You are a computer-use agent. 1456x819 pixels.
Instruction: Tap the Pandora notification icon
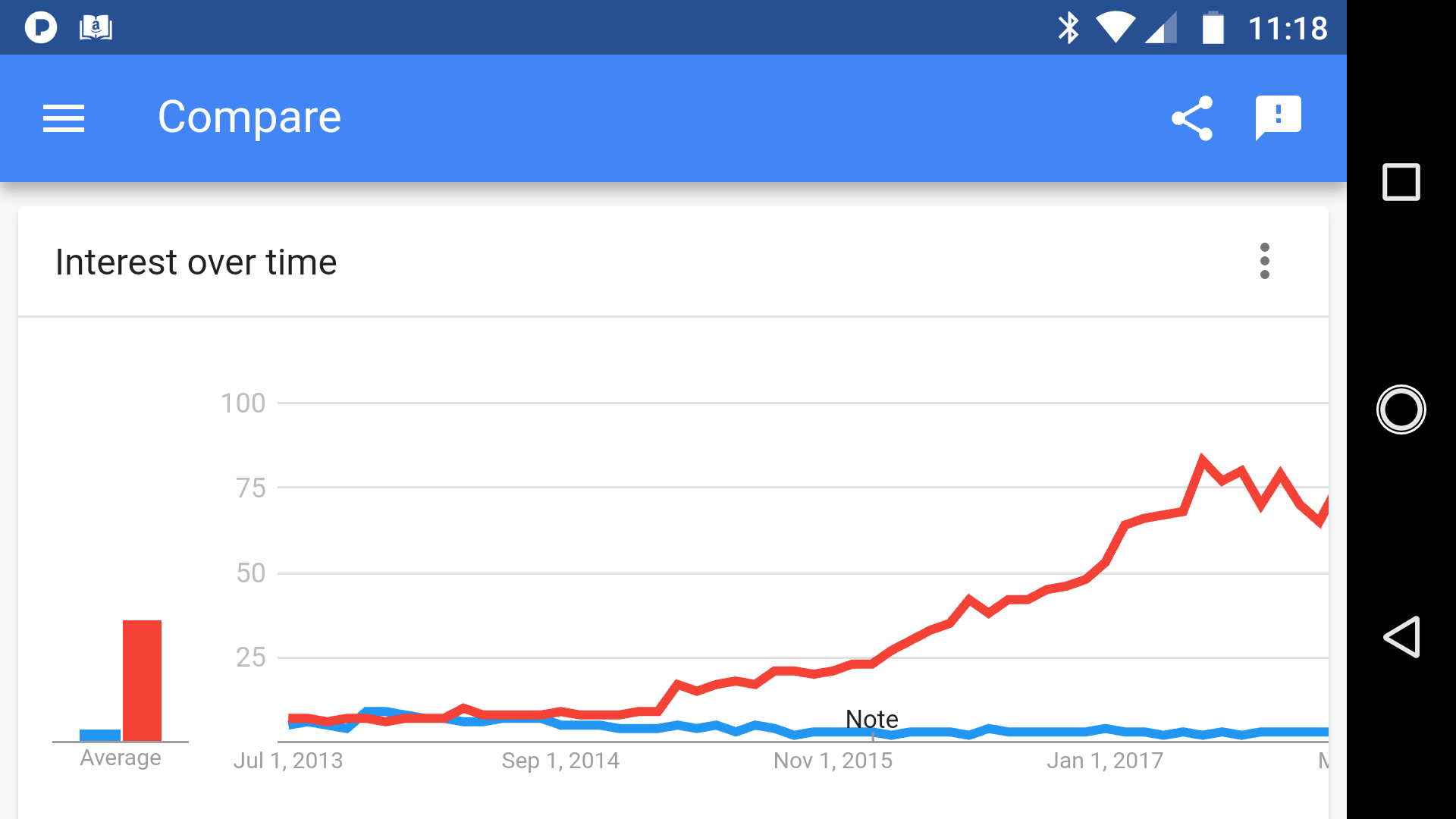tap(41, 28)
